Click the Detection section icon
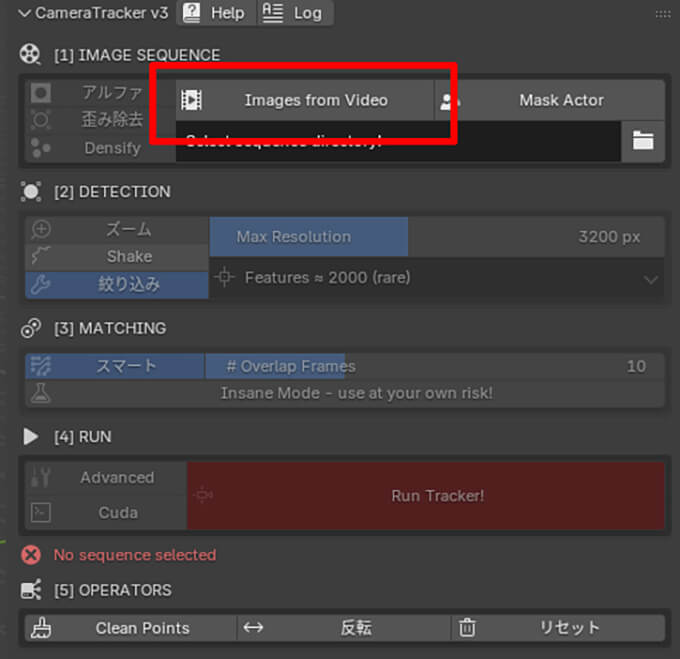Image resolution: width=680 pixels, height=659 pixels. coord(31,191)
